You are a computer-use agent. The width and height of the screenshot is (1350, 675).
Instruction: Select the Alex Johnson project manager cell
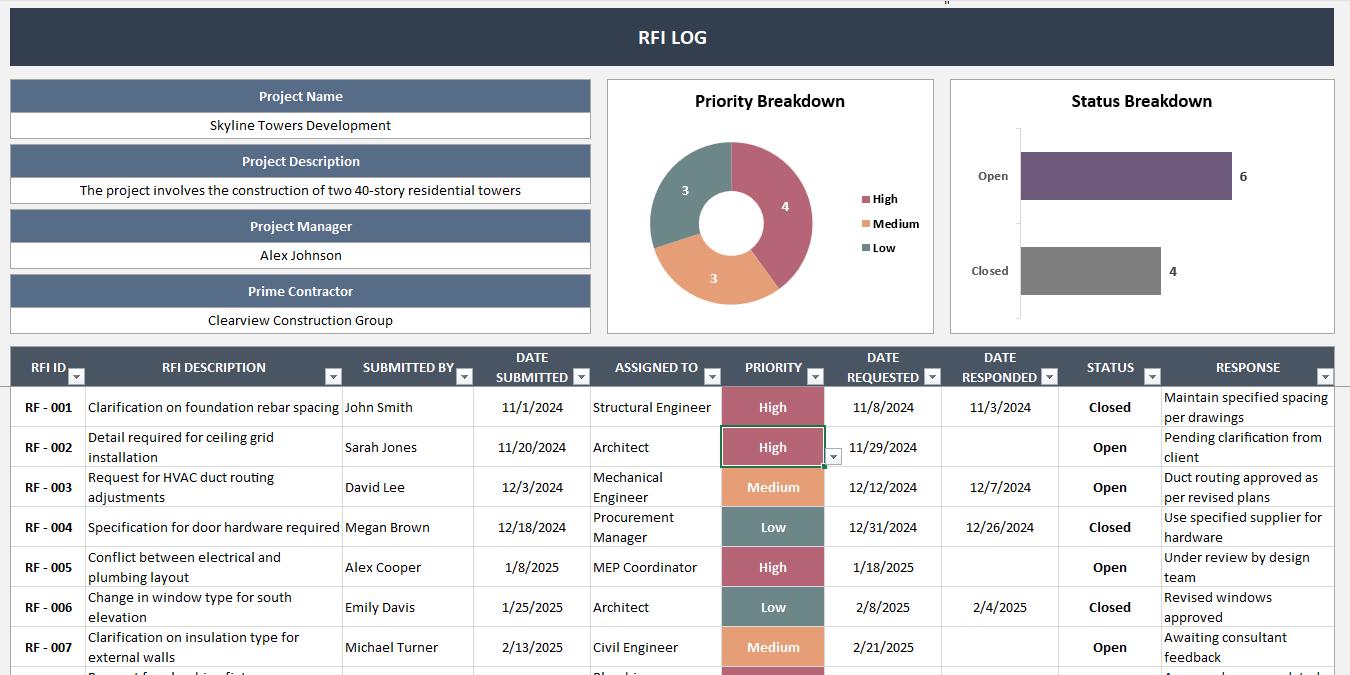300,255
